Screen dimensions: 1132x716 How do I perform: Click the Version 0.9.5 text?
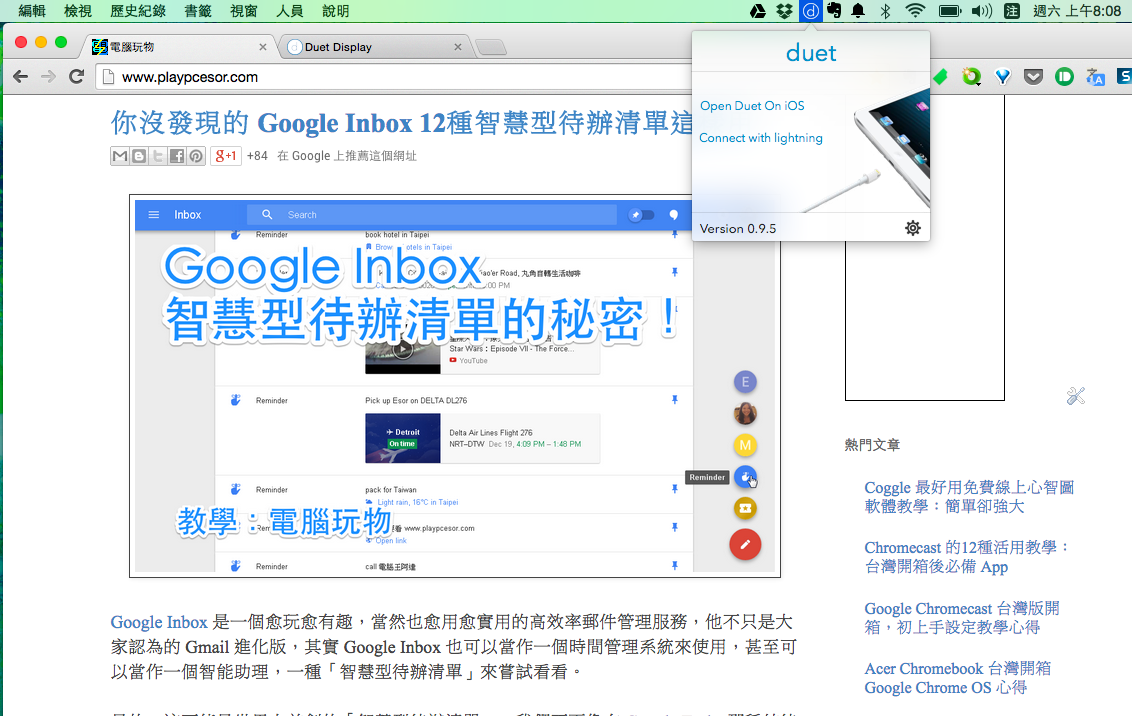(x=738, y=228)
